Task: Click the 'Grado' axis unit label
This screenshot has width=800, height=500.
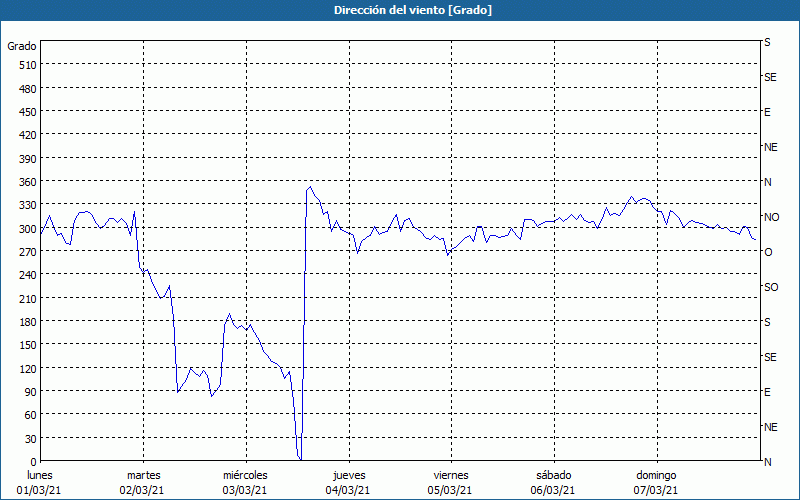Action: [x=22, y=46]
